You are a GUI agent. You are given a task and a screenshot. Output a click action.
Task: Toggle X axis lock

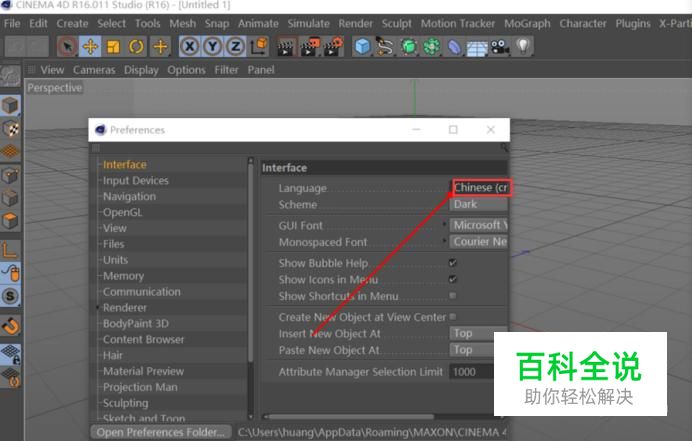tap(190, 46)
